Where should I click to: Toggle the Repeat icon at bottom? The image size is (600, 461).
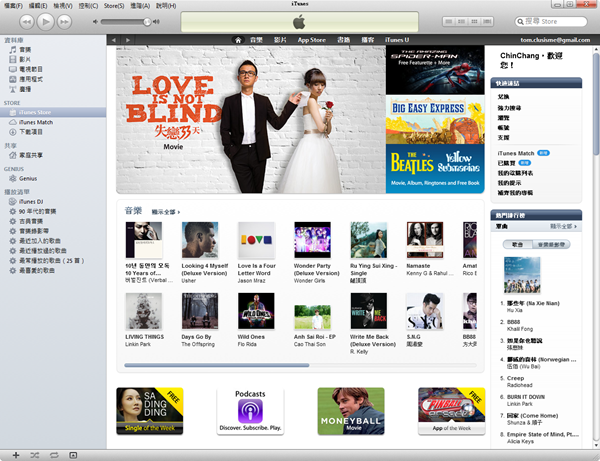[x=54, y=454]
